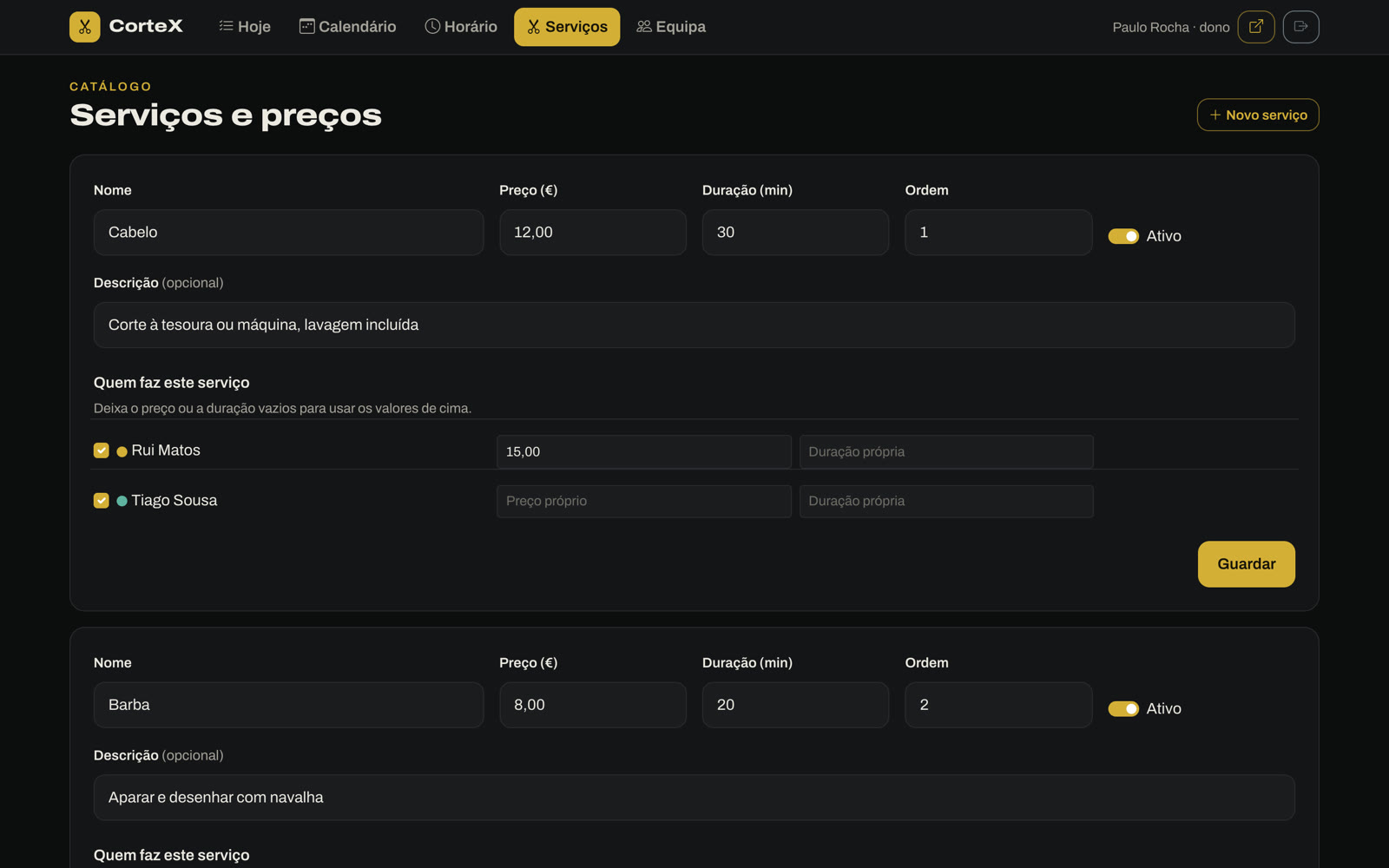Screen dimensions: 1389x868
Task: Click Rui Matos Duração própria field
Action: tap(946, 451)
